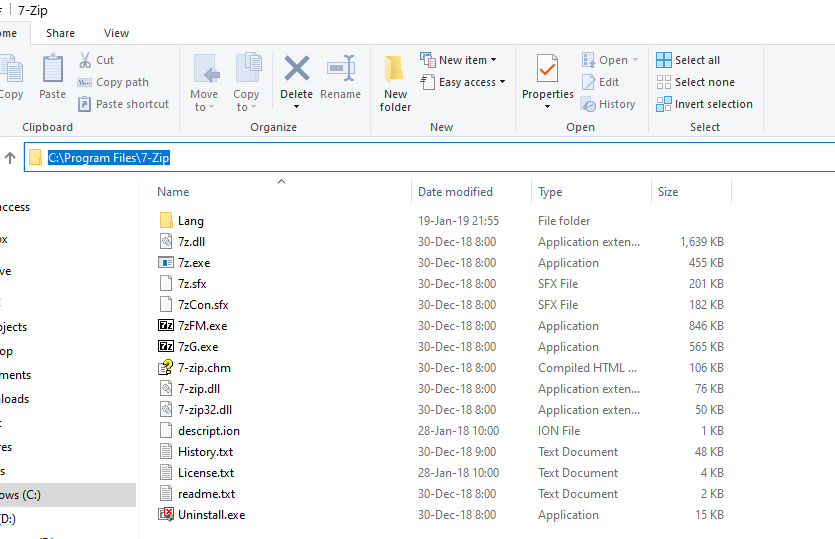
Task: Switch to the View tab
Action: click(116, 33)
